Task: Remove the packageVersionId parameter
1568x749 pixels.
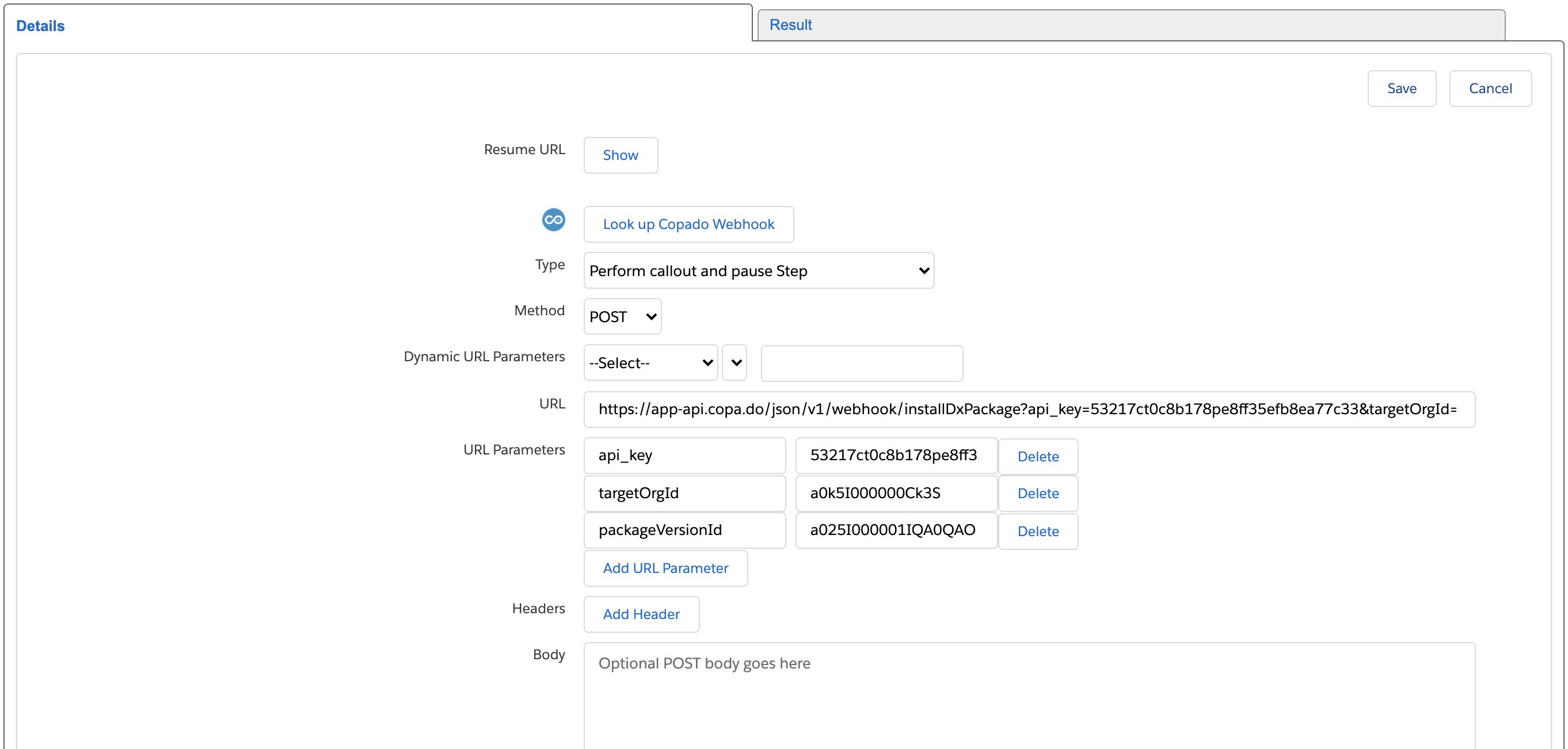Action: [1037, 531]
